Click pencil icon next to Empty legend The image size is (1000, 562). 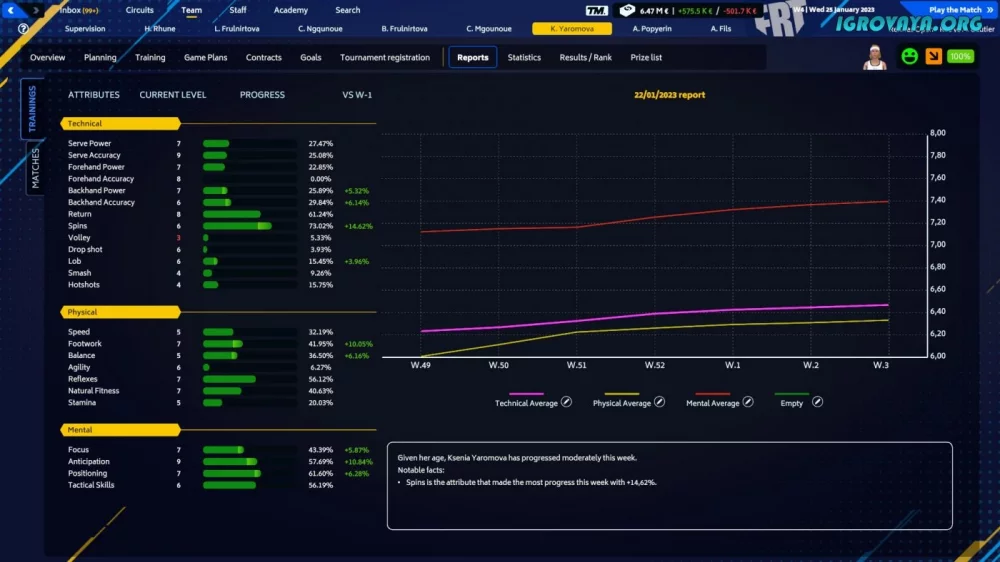pos(817,402)
